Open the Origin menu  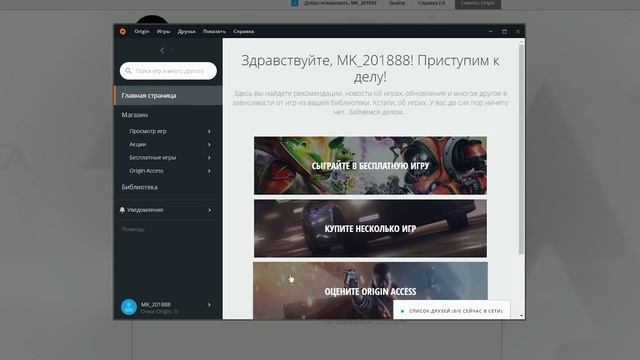(142, 31)
